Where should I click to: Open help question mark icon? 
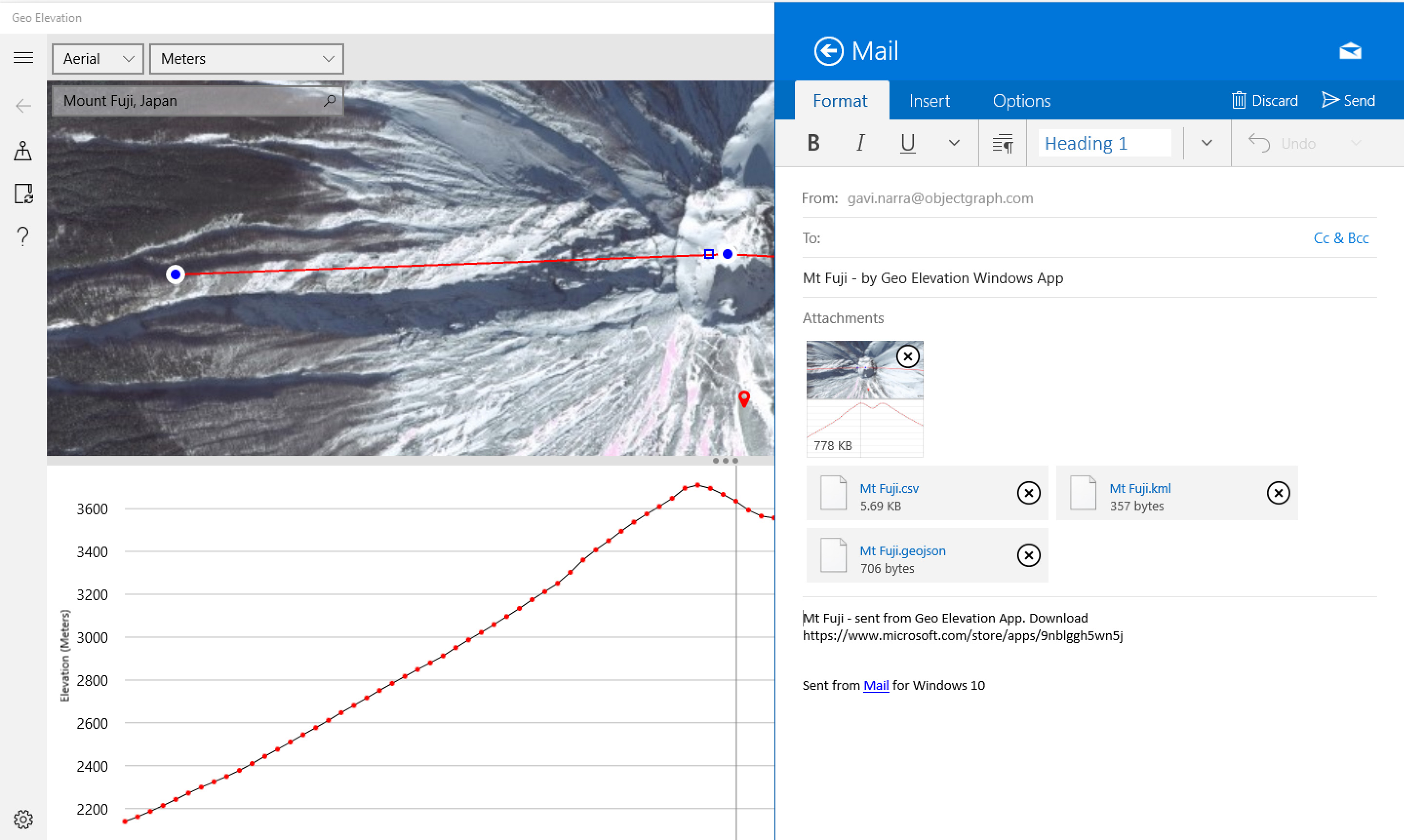[x=23, y=236]
